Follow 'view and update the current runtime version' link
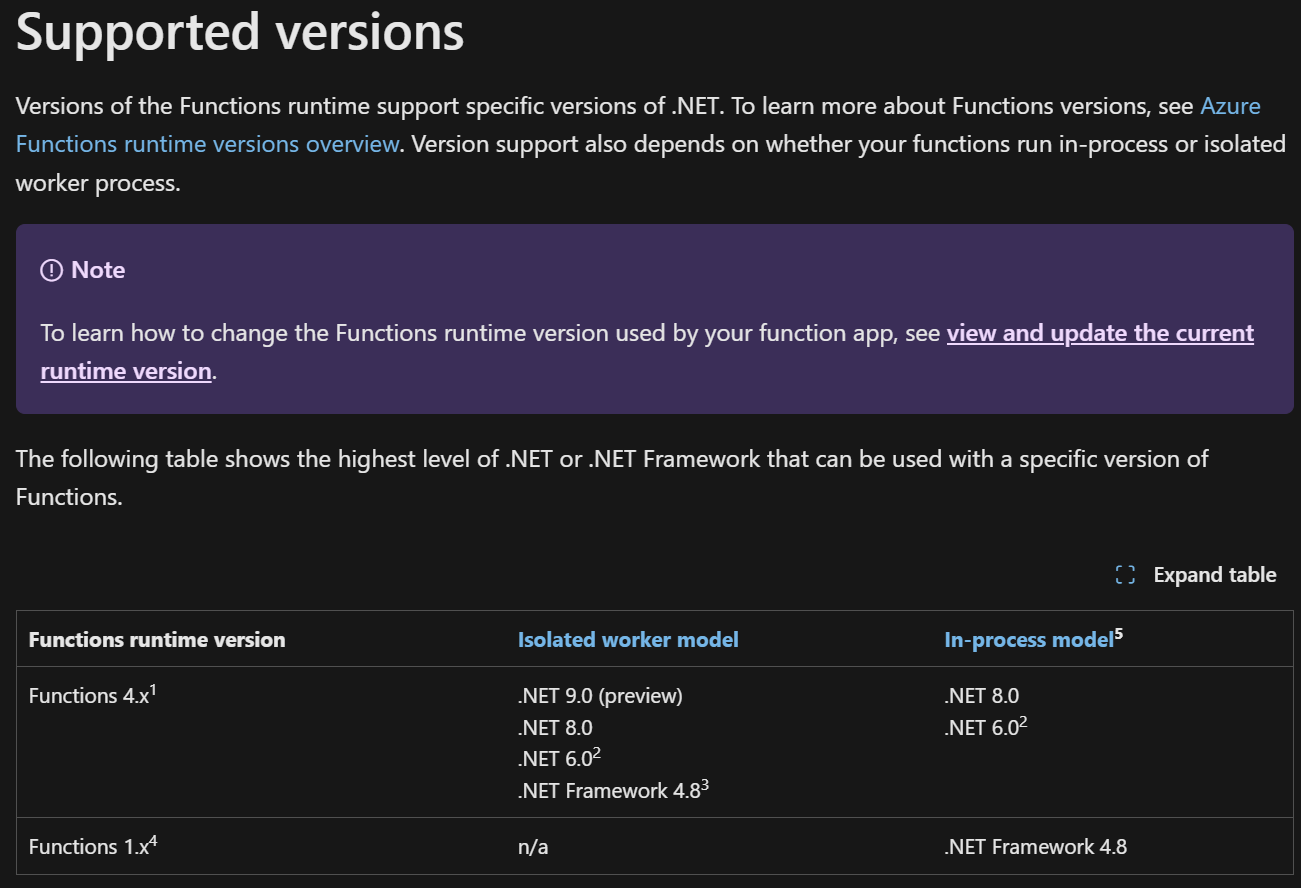This screenshot has width=1301, height=888. 1100,333
